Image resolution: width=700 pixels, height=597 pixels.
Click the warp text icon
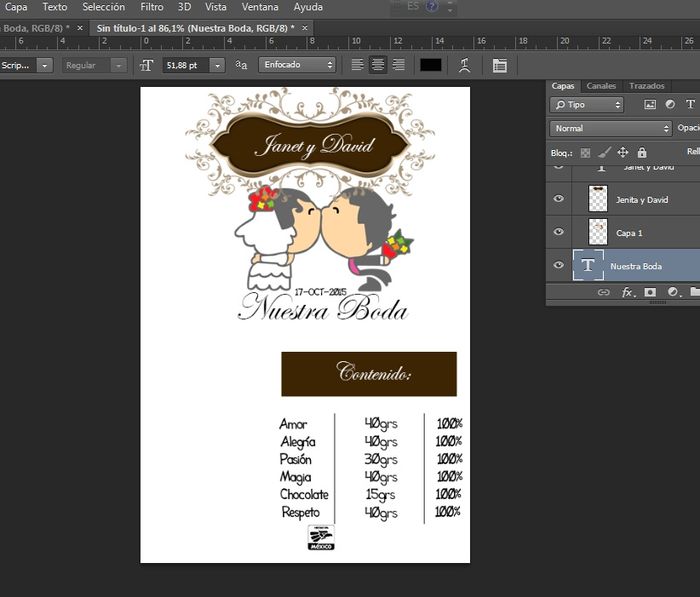tap(464, 65)
